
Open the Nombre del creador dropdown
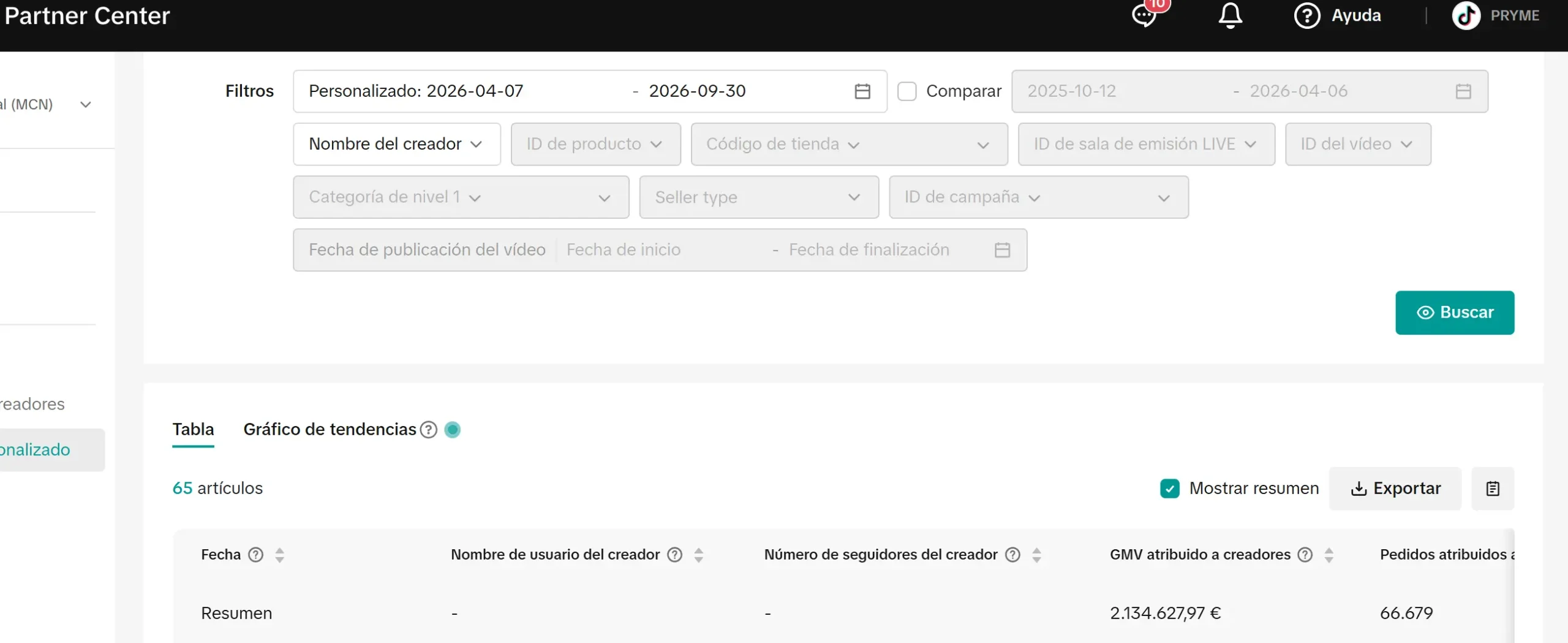[x=397, y=144]
